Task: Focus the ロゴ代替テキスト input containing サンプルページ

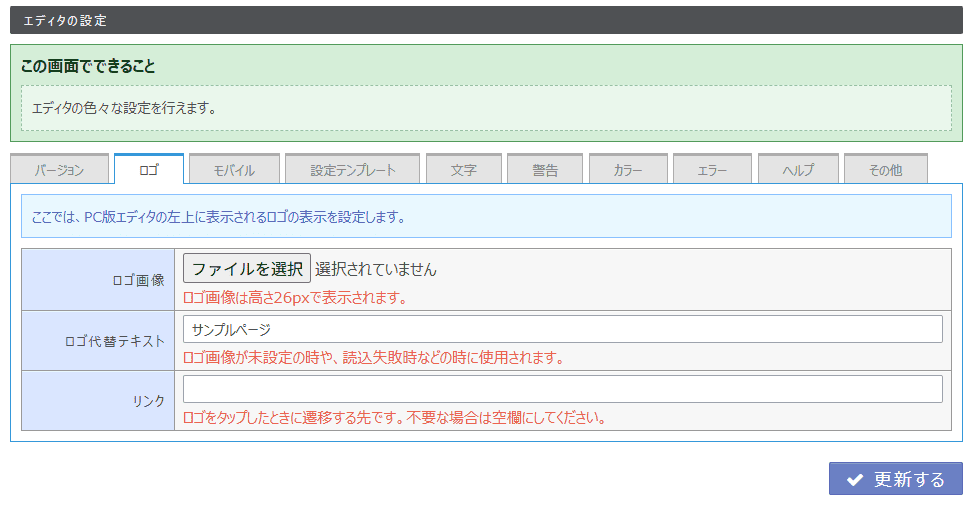Action: coord(562,329)
